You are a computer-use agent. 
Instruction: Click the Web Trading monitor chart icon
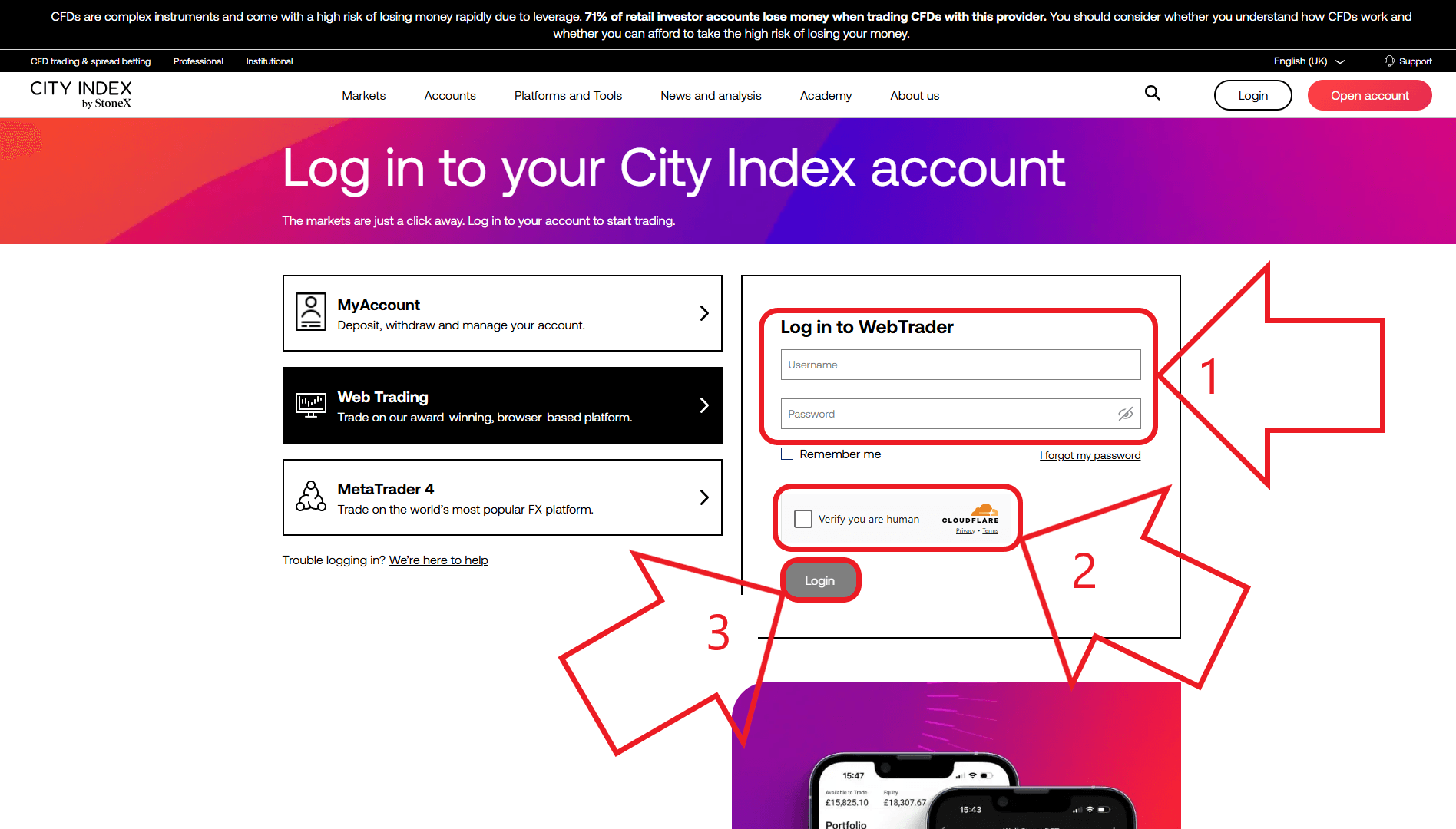pos(311,405)
